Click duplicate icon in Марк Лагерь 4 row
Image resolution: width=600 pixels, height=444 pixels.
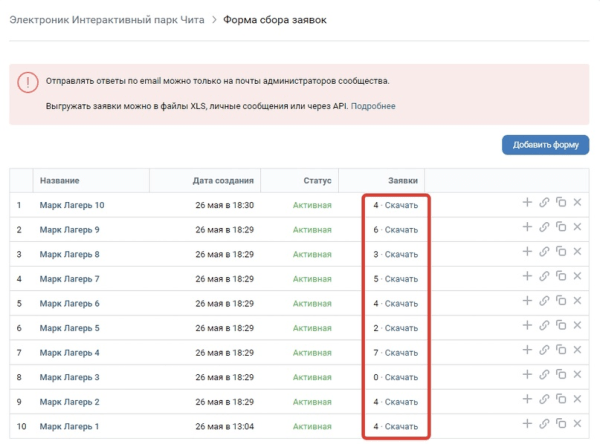click(561, 351)
